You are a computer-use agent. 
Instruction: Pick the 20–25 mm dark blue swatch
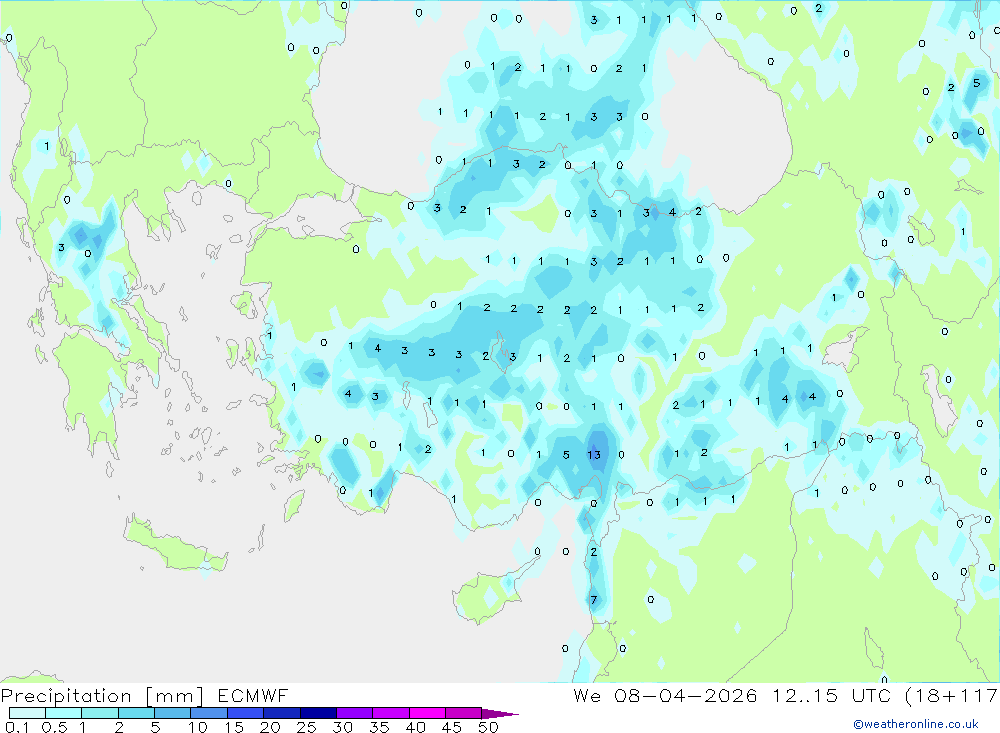(x=282, y=713)
